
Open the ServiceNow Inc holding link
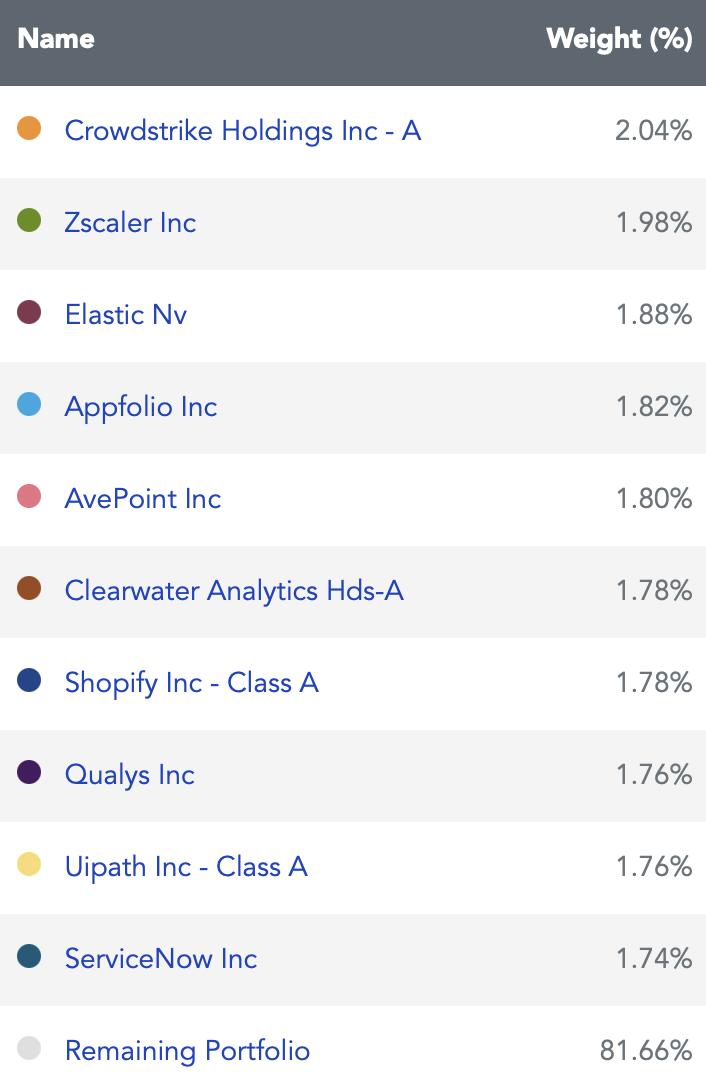tap(161, 959)
